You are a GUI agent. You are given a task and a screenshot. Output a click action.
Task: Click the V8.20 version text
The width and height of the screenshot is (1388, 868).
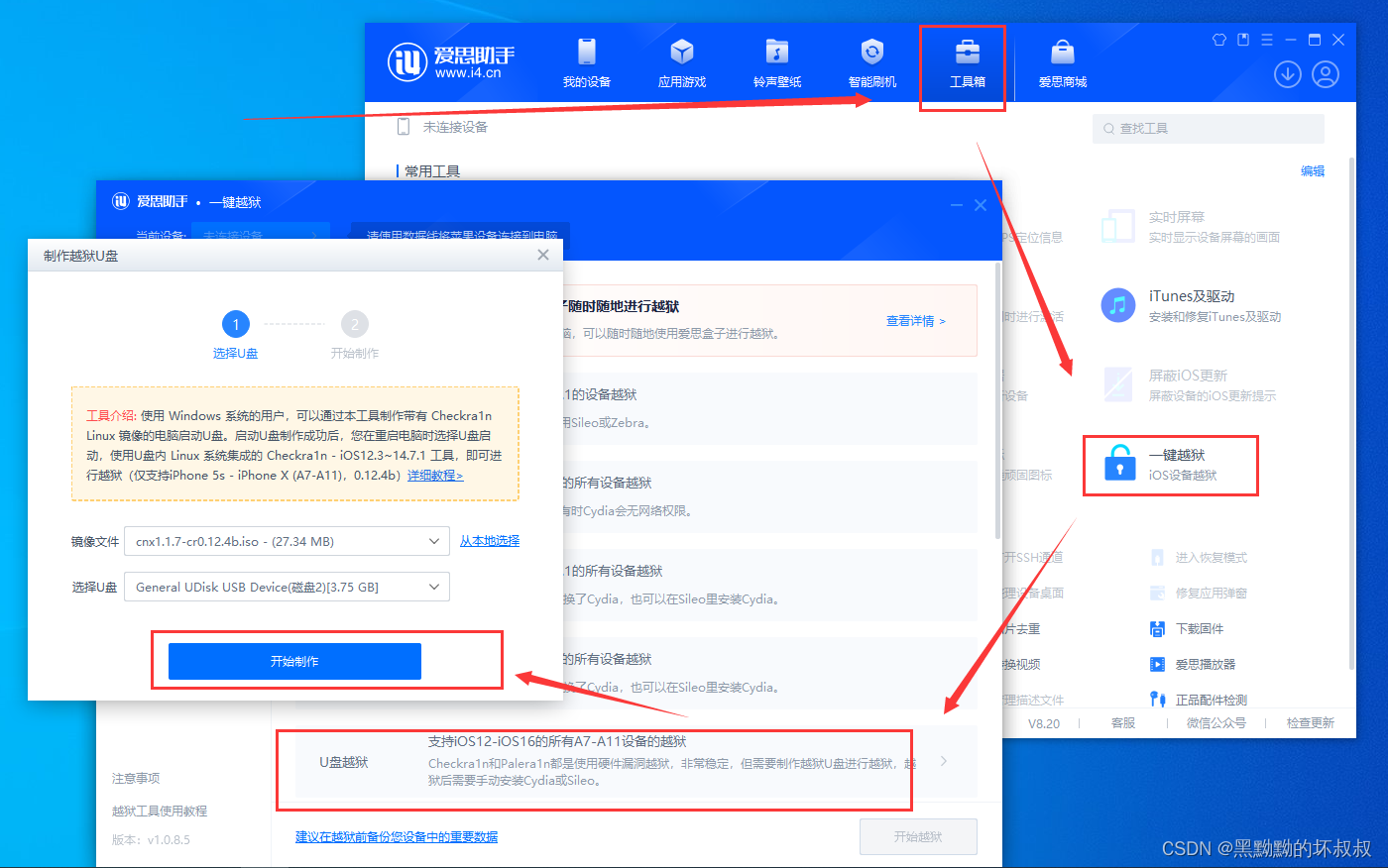click(1044, 723)
